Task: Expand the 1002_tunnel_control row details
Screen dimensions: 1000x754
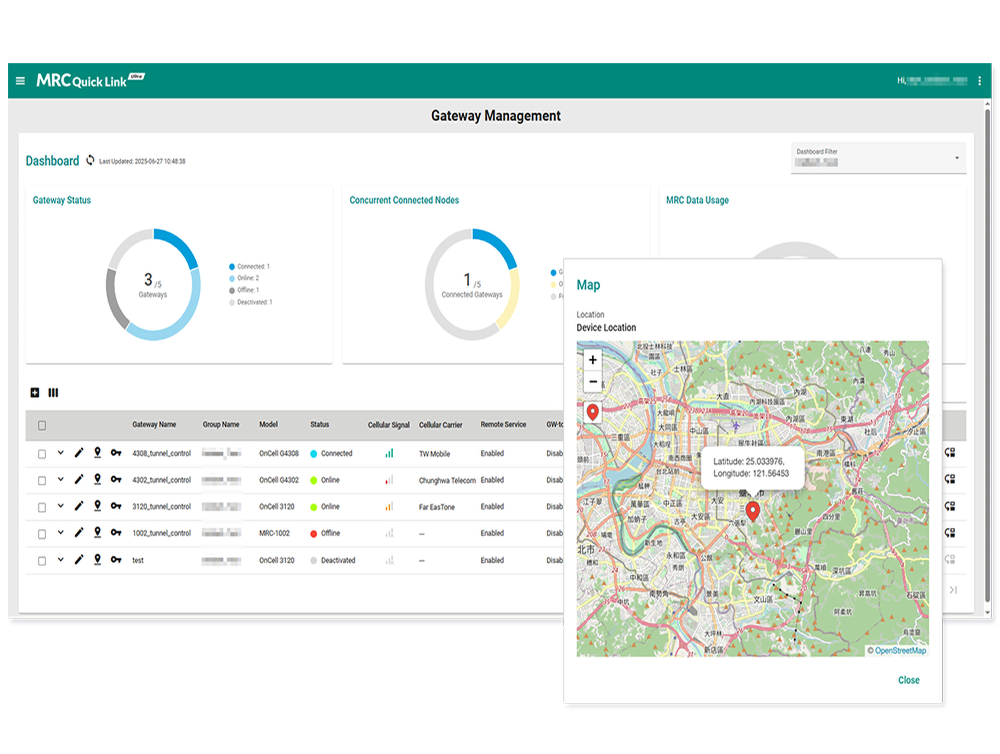Action: click(60, 533)
